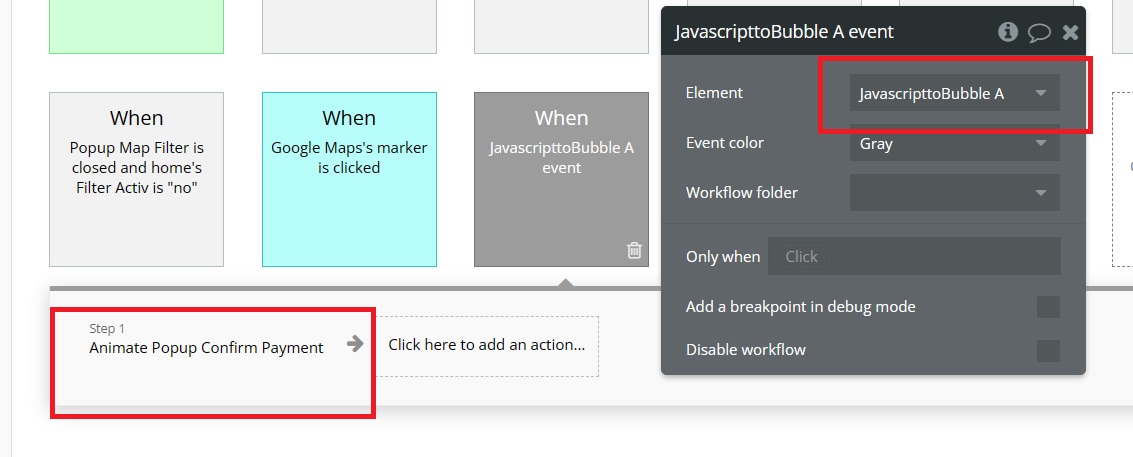Close the JavascripttoBubble A event panel
This screenshot has width=1133, height=457.
click(x=1070, y=32)
